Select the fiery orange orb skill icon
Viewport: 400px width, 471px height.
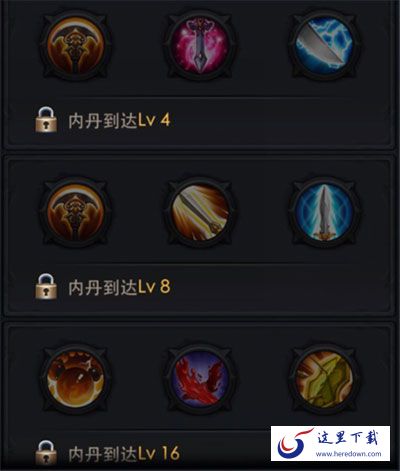[x=76, y=379]
